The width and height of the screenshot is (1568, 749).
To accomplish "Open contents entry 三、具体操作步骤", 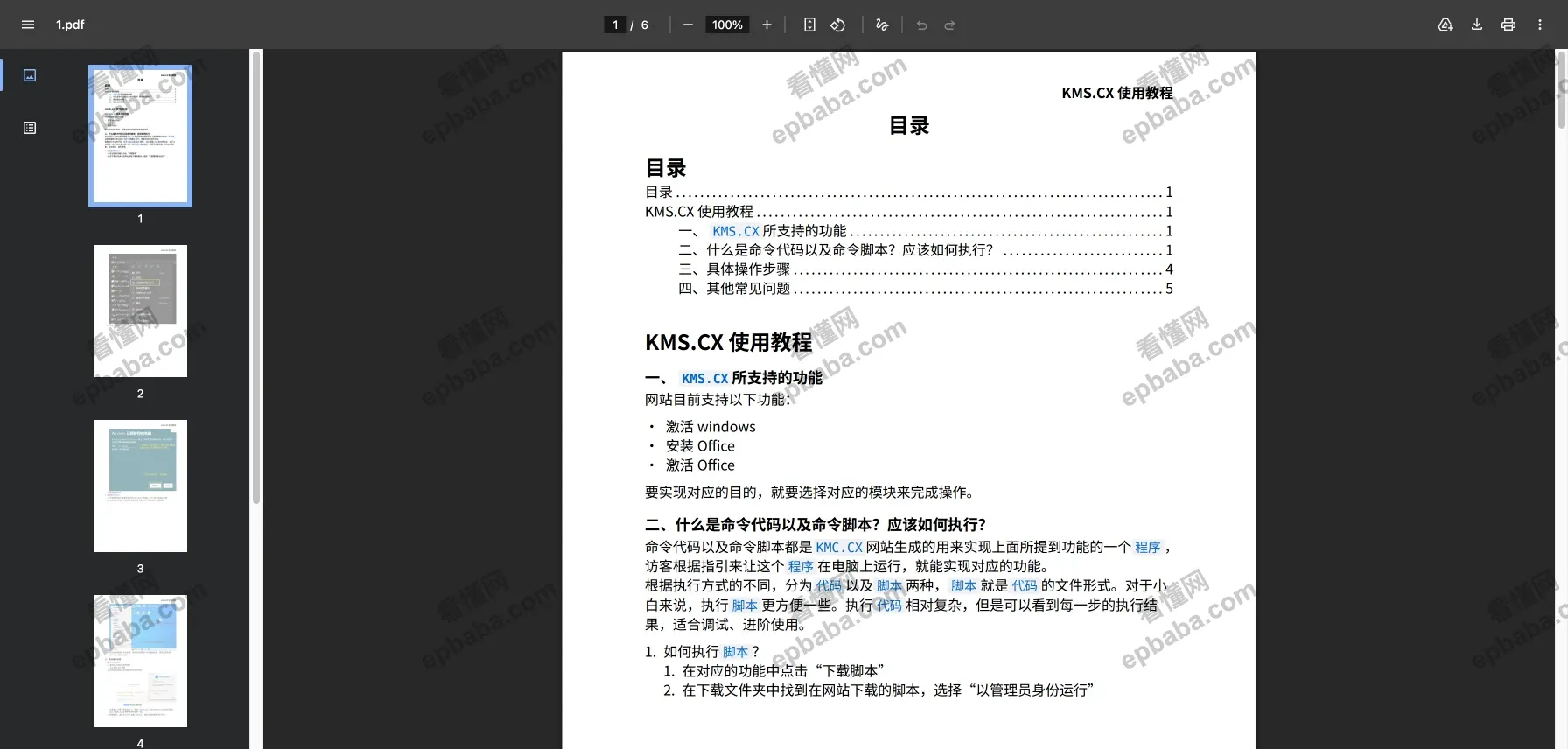I will click(x=925, y=269).
